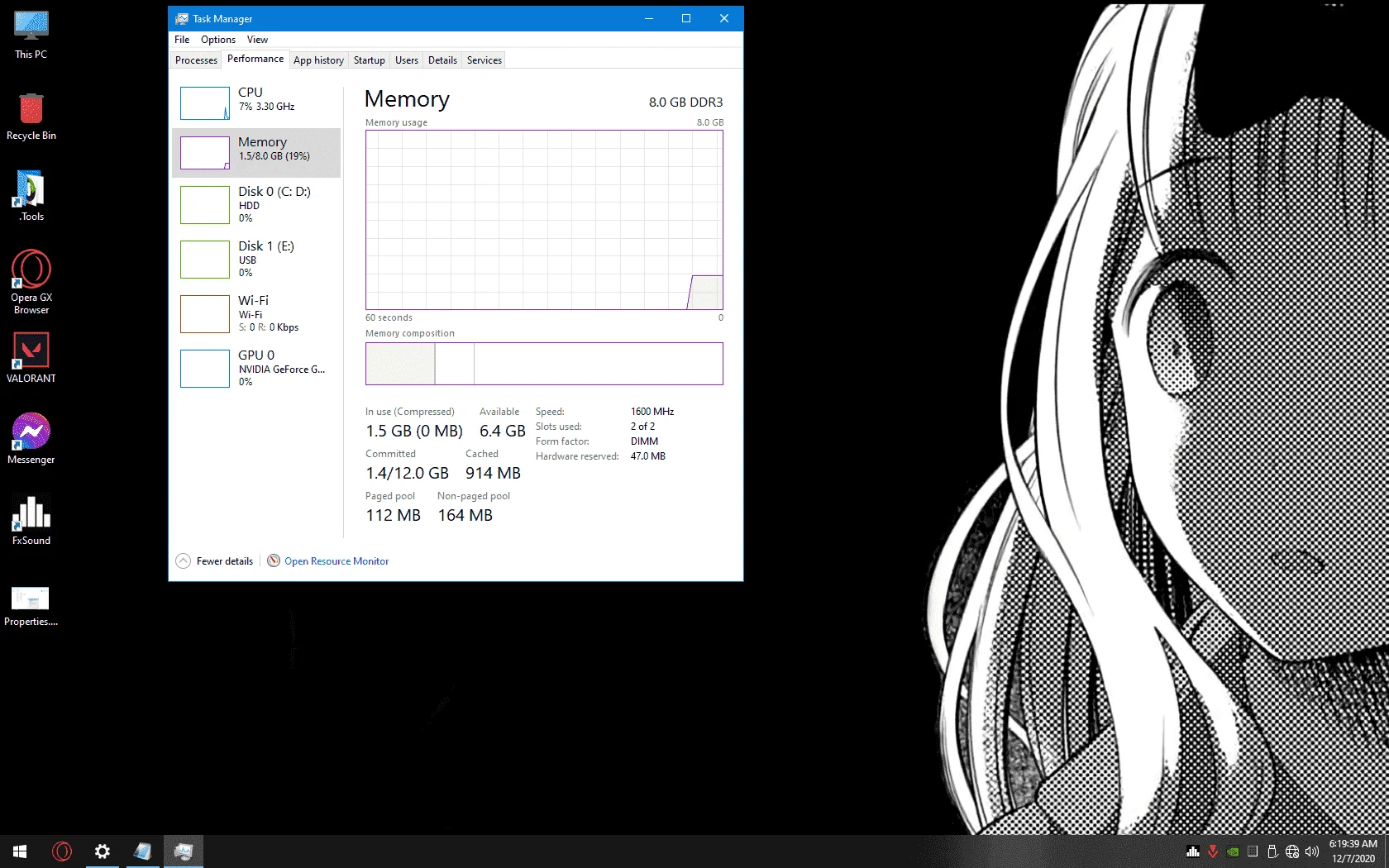Click the 164 MB non-paged pool value
This screenshot has height=868, width=1389.
point(465,515)
